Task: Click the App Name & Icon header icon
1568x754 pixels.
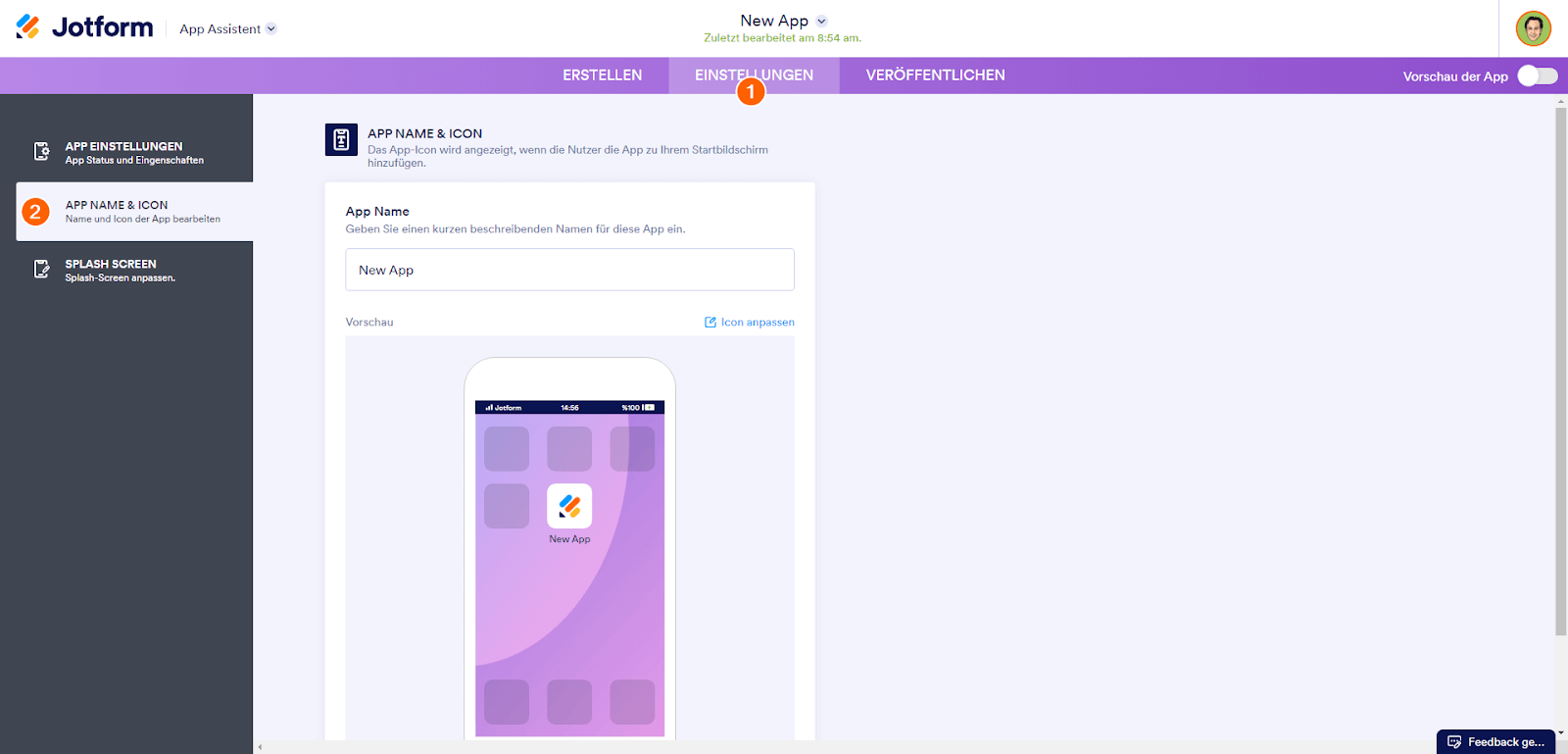Action: tap(341, 140)
